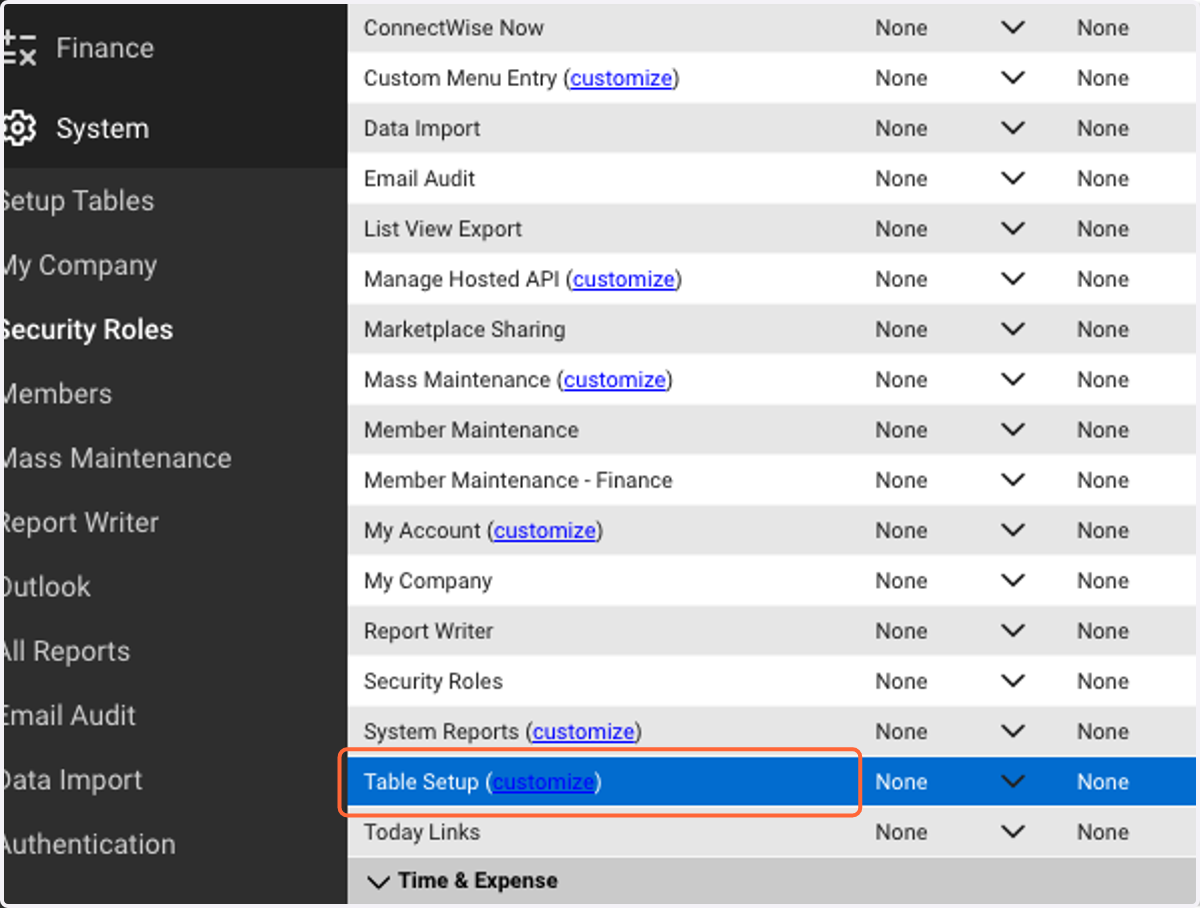Open the Finance module icon
This screenshot has width=1200, height=908.
click(19, 48)
